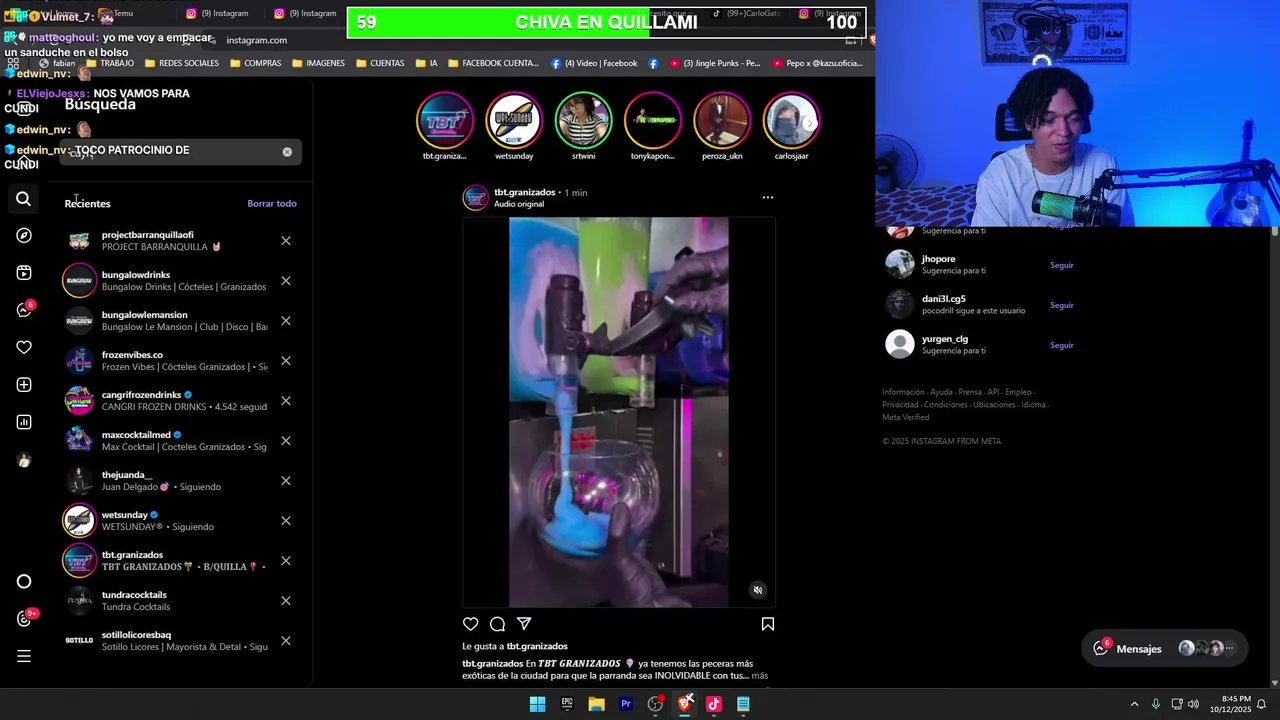The height and width of the screenshot is (720, 1280).
Task: Switch to the Temu browser tab
Action: pyautogui.click(x=122, y=13)
